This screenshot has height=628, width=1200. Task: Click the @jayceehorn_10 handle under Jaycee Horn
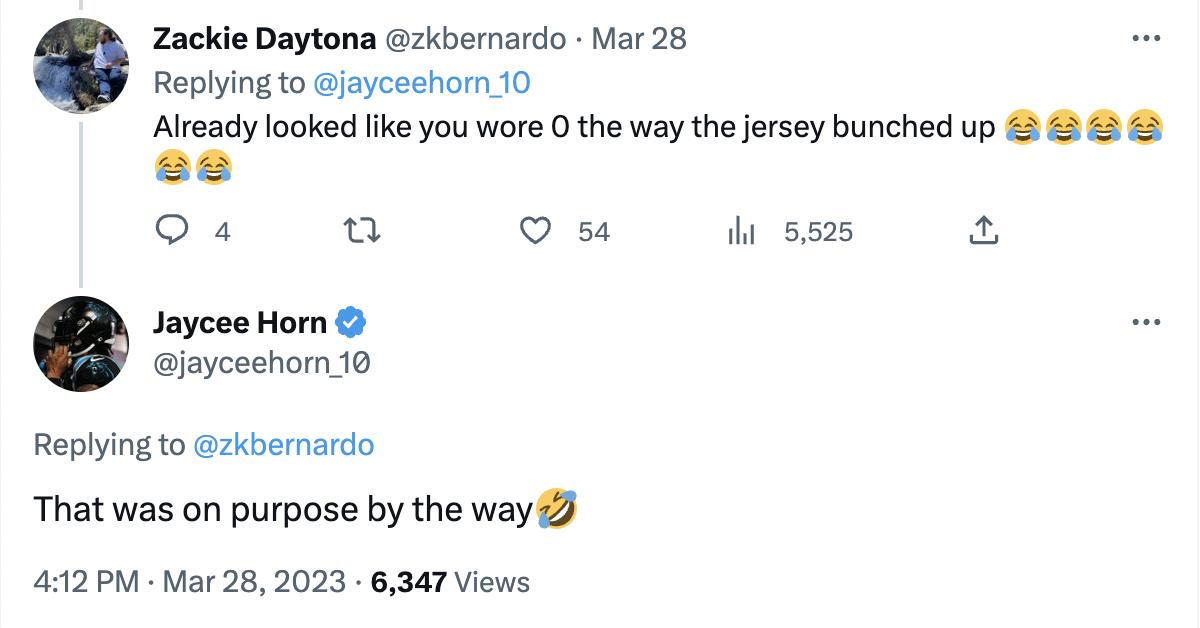point(261,363)
